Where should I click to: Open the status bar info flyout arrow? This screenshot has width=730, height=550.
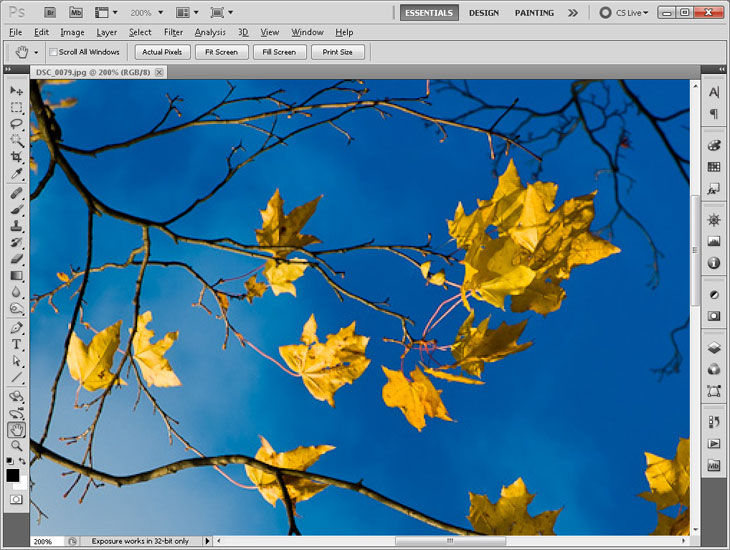(x=207, y=541)
